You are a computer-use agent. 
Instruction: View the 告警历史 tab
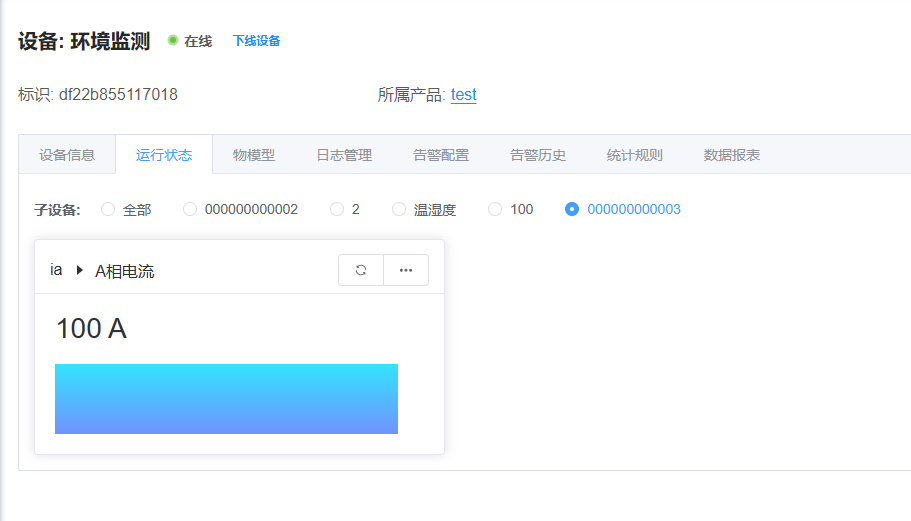click(x=538, y=155)
